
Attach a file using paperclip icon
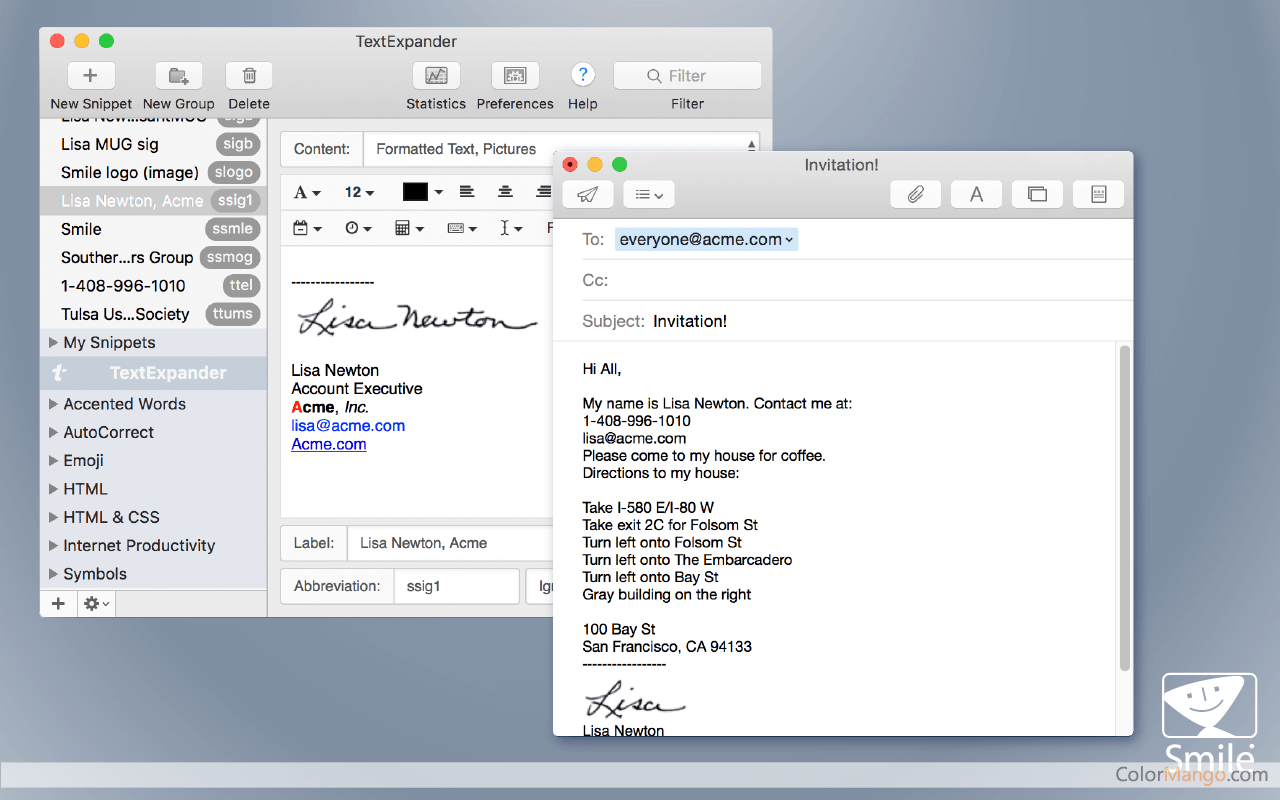pyautogui.click(x=915, y=194)
